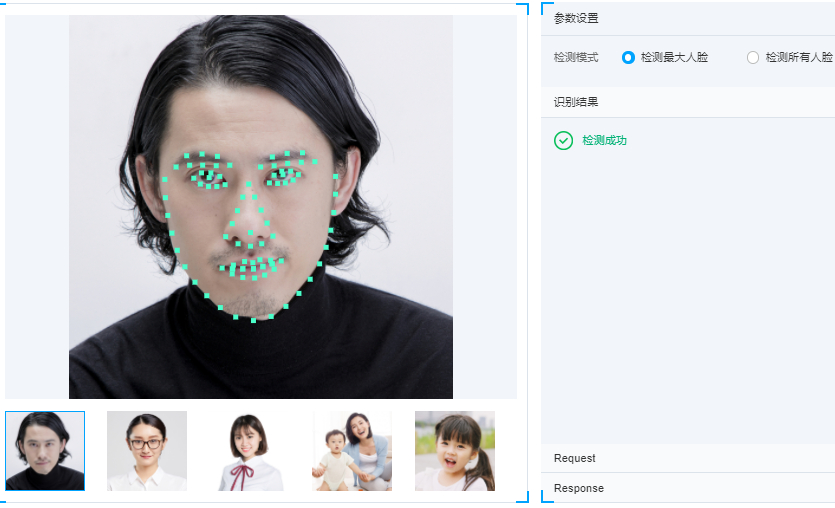Choose the long-haired man sample thumbnail
Screen dimensions: 835x508
click(x=45, y=450)
